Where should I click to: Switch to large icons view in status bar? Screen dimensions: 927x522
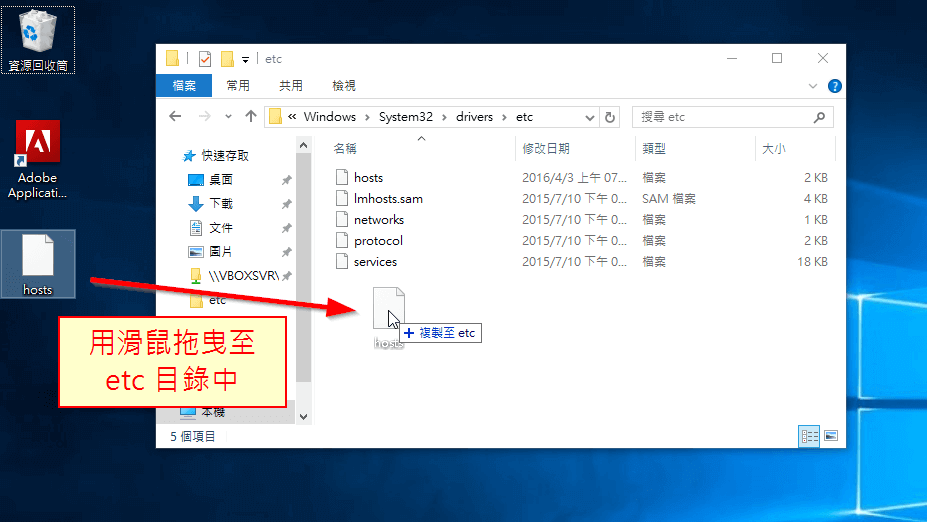831,436
